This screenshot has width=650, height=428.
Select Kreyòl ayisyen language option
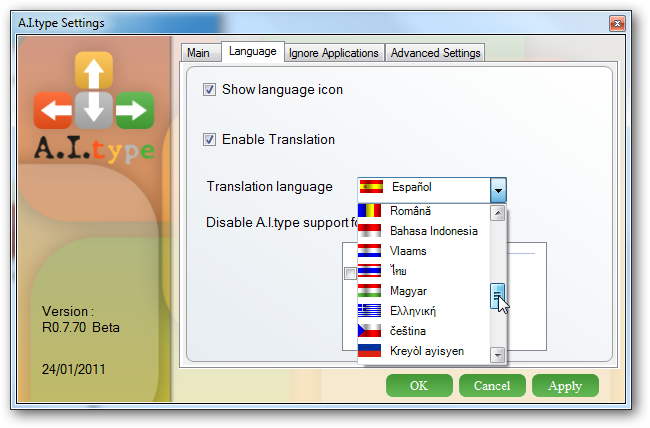click(424, 351)
